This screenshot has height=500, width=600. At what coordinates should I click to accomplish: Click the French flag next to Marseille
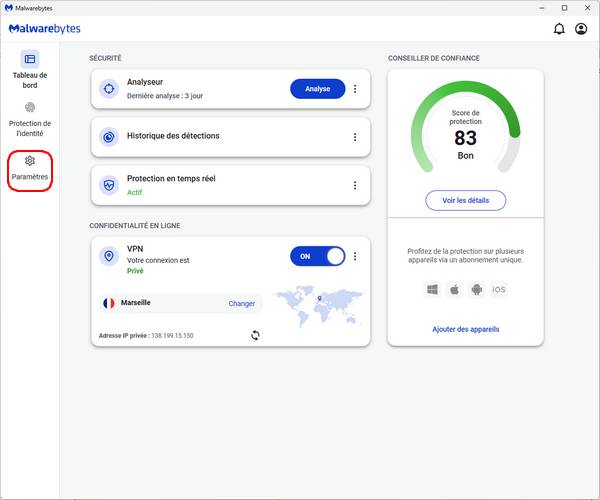[x=109, y=303]
